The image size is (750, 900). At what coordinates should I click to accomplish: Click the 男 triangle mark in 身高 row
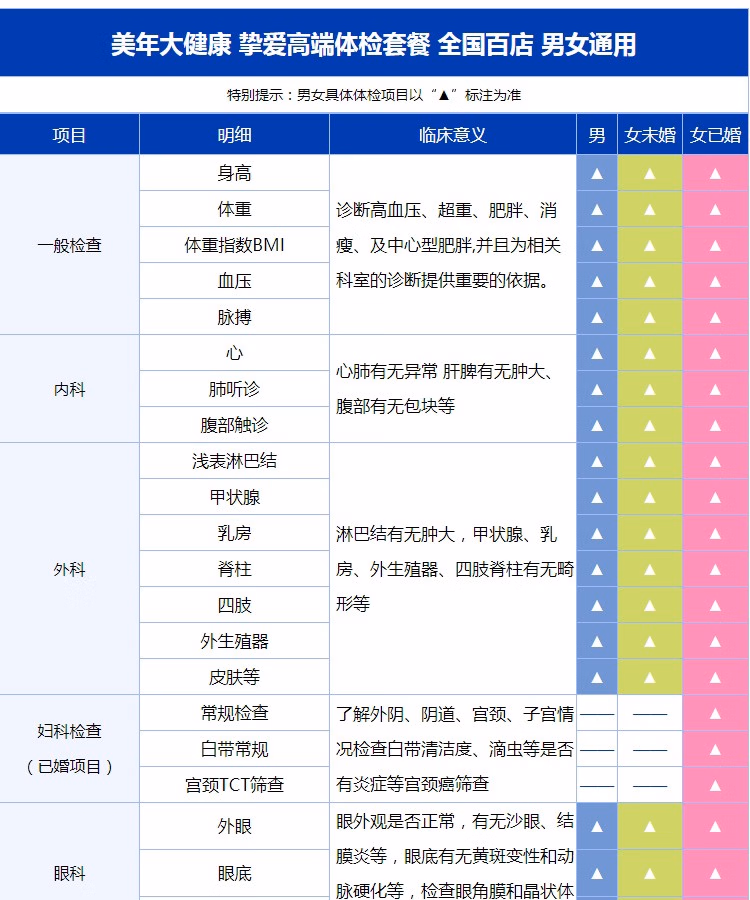coord(597,173)
